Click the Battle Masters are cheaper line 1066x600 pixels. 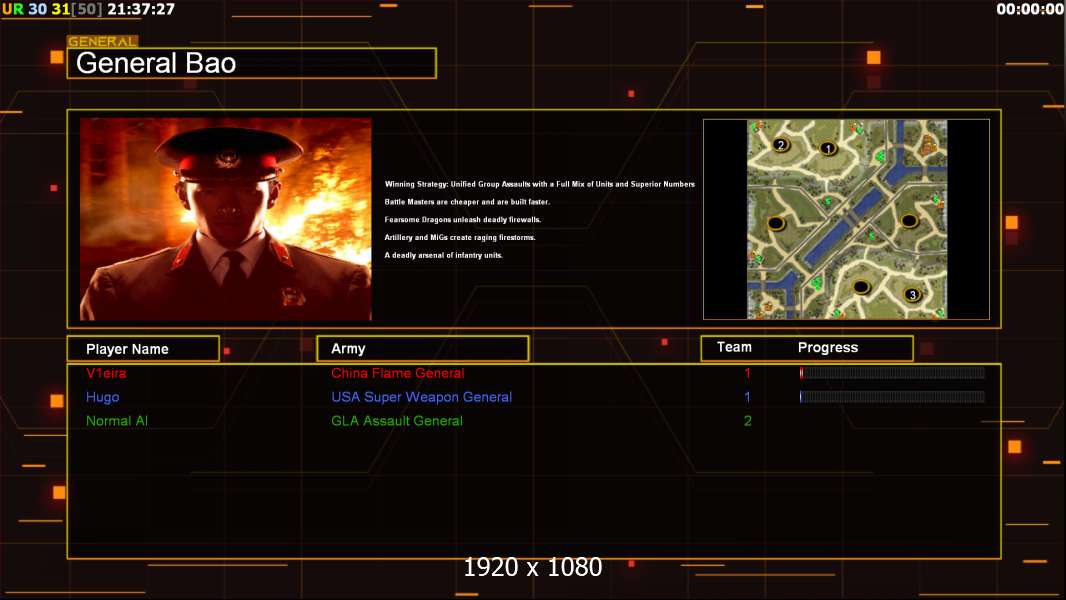pos(467,202)
